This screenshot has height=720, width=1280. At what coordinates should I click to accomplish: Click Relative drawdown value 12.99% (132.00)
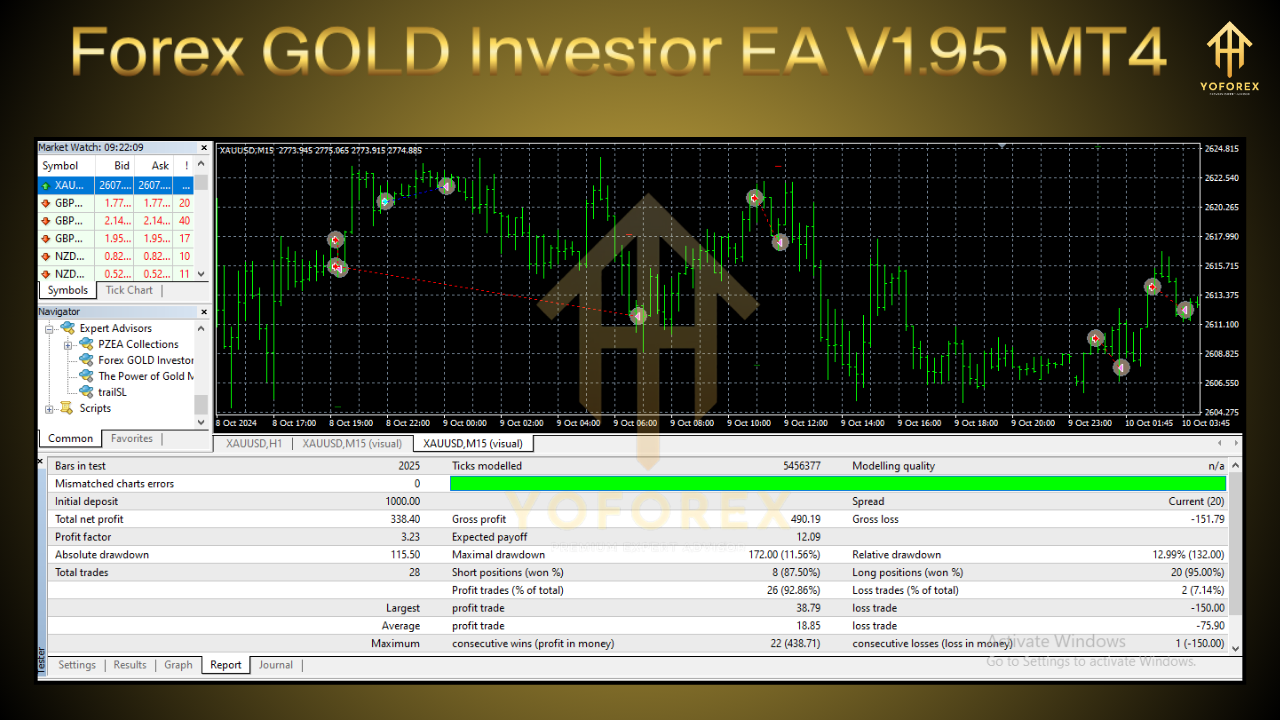coord(1188,555)
